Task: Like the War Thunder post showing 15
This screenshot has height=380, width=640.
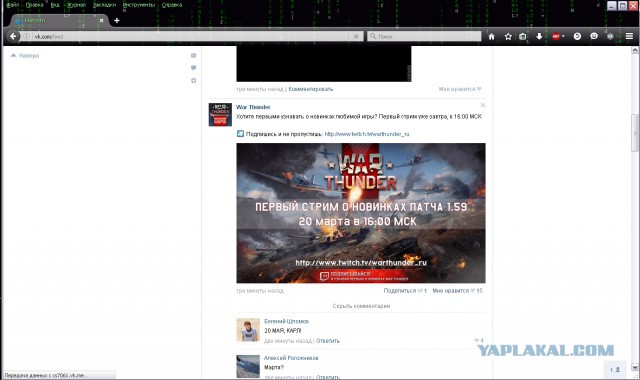Action: tap(457, 291)
